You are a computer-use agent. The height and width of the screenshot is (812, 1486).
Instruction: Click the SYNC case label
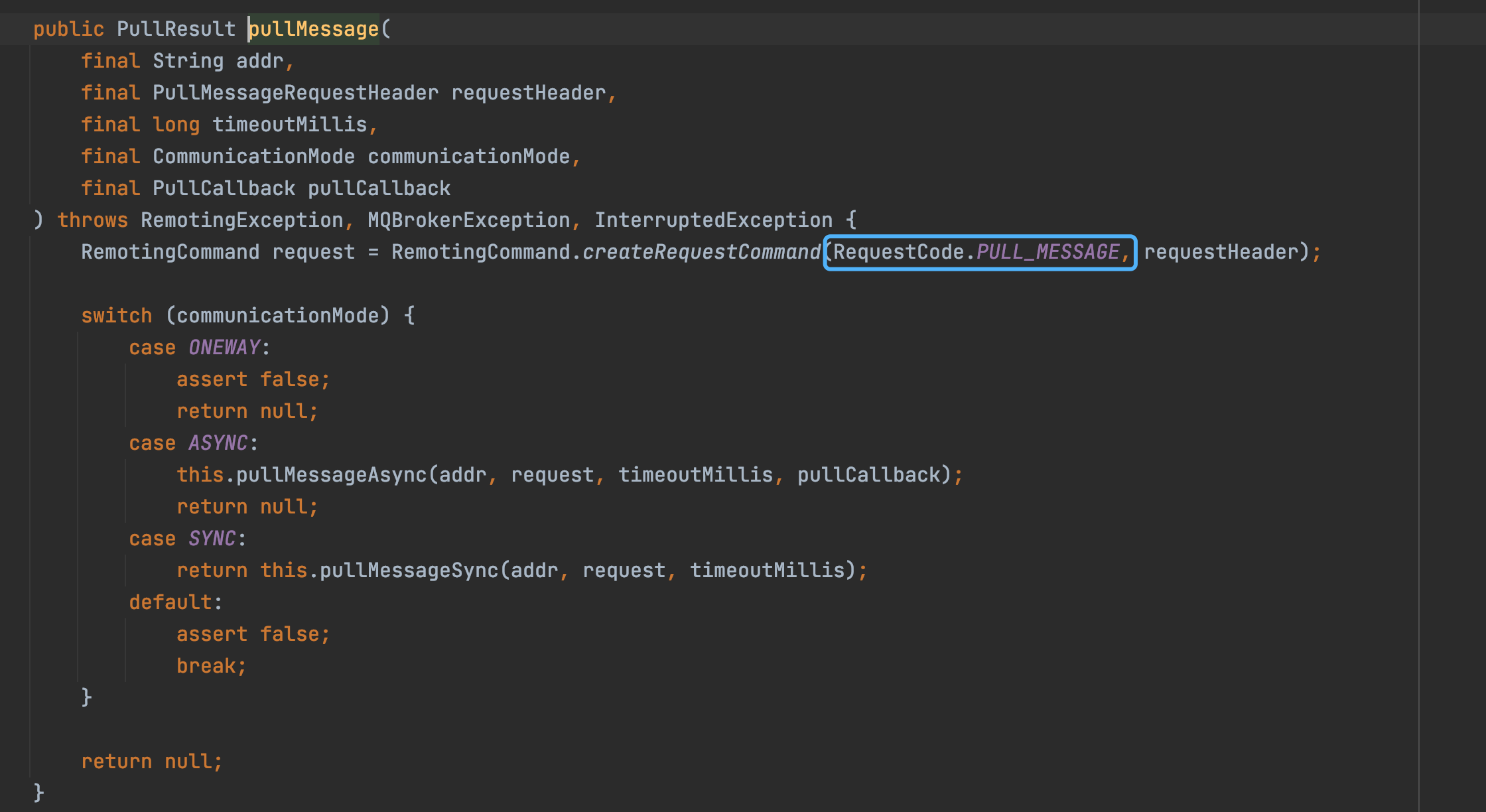212,539
